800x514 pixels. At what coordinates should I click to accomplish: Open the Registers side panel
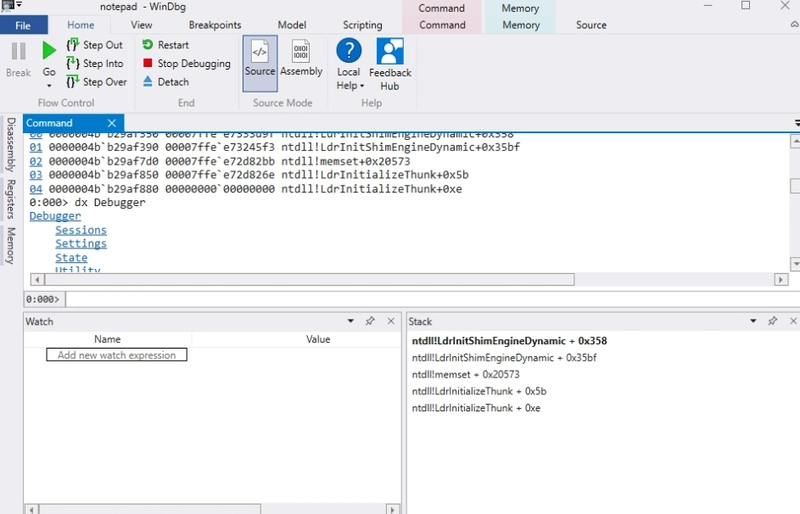(10, 199)
